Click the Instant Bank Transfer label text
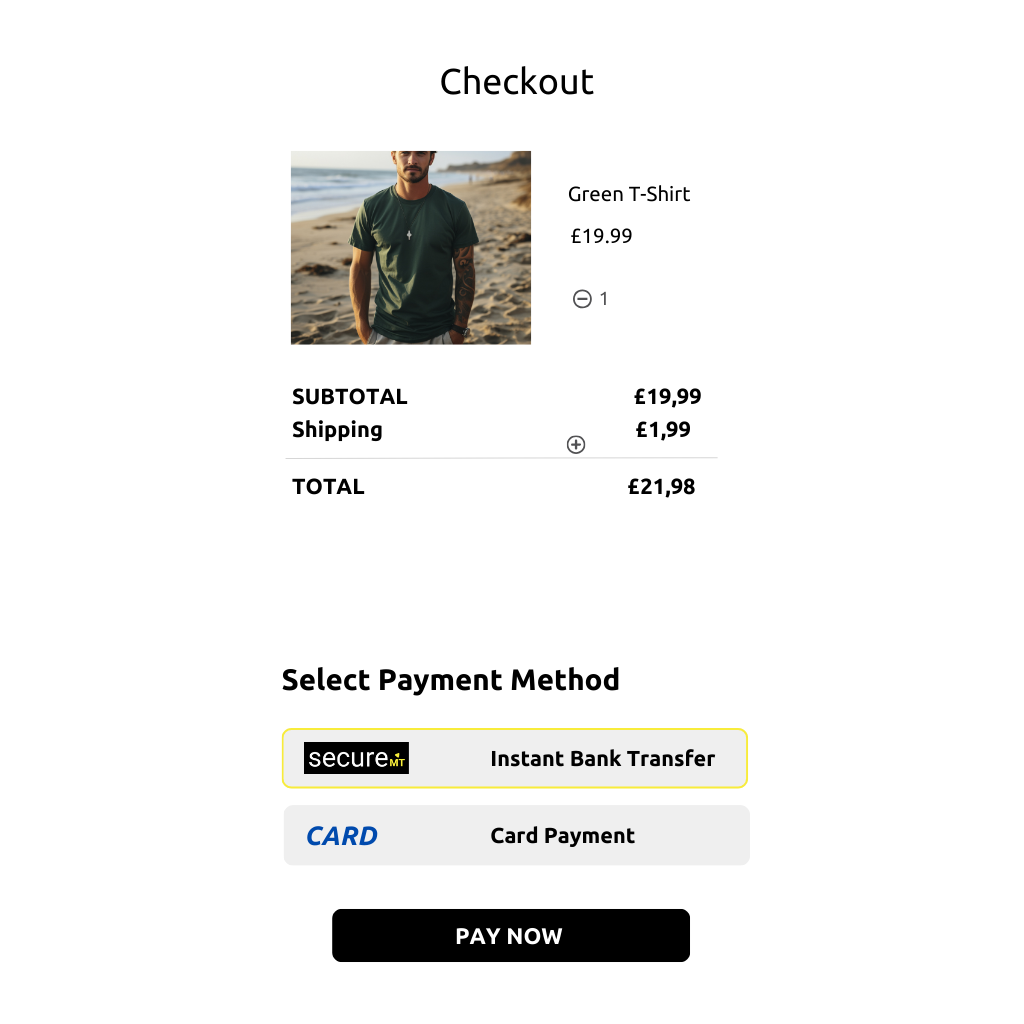Screen dimensions: 1024x1024 tap(603, 758)
